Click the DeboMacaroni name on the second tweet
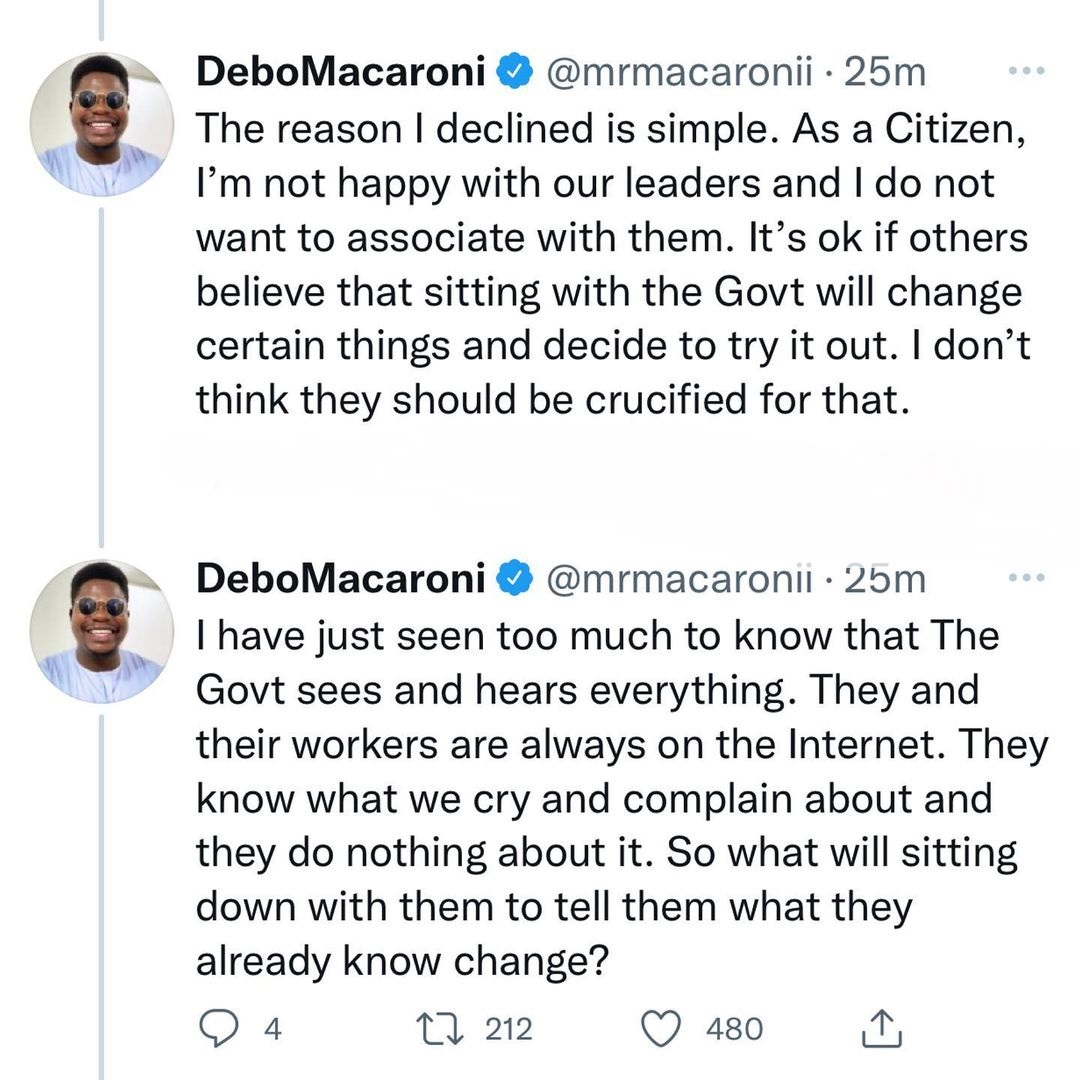1080x1080 pixels. coord(341,578)
